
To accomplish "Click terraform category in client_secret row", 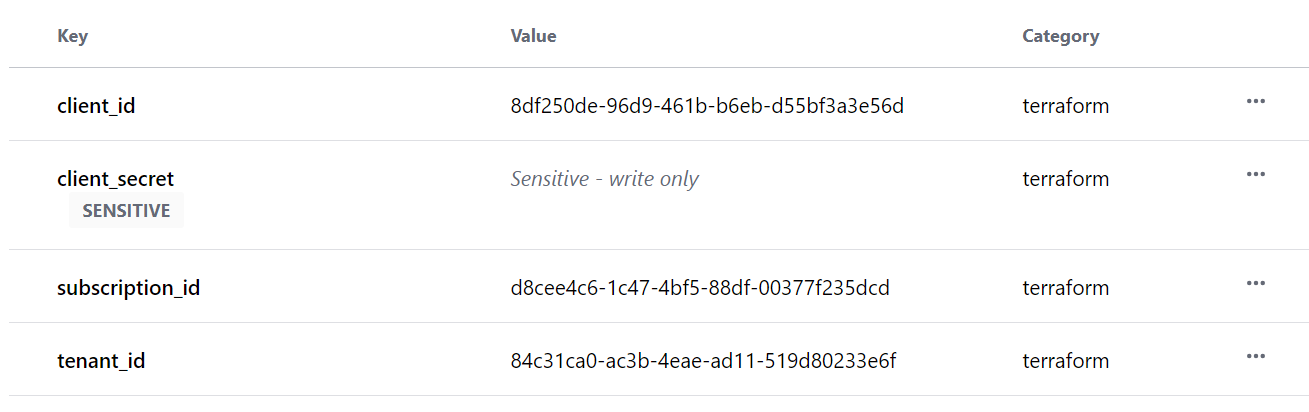I will (x=1065, y=179).
